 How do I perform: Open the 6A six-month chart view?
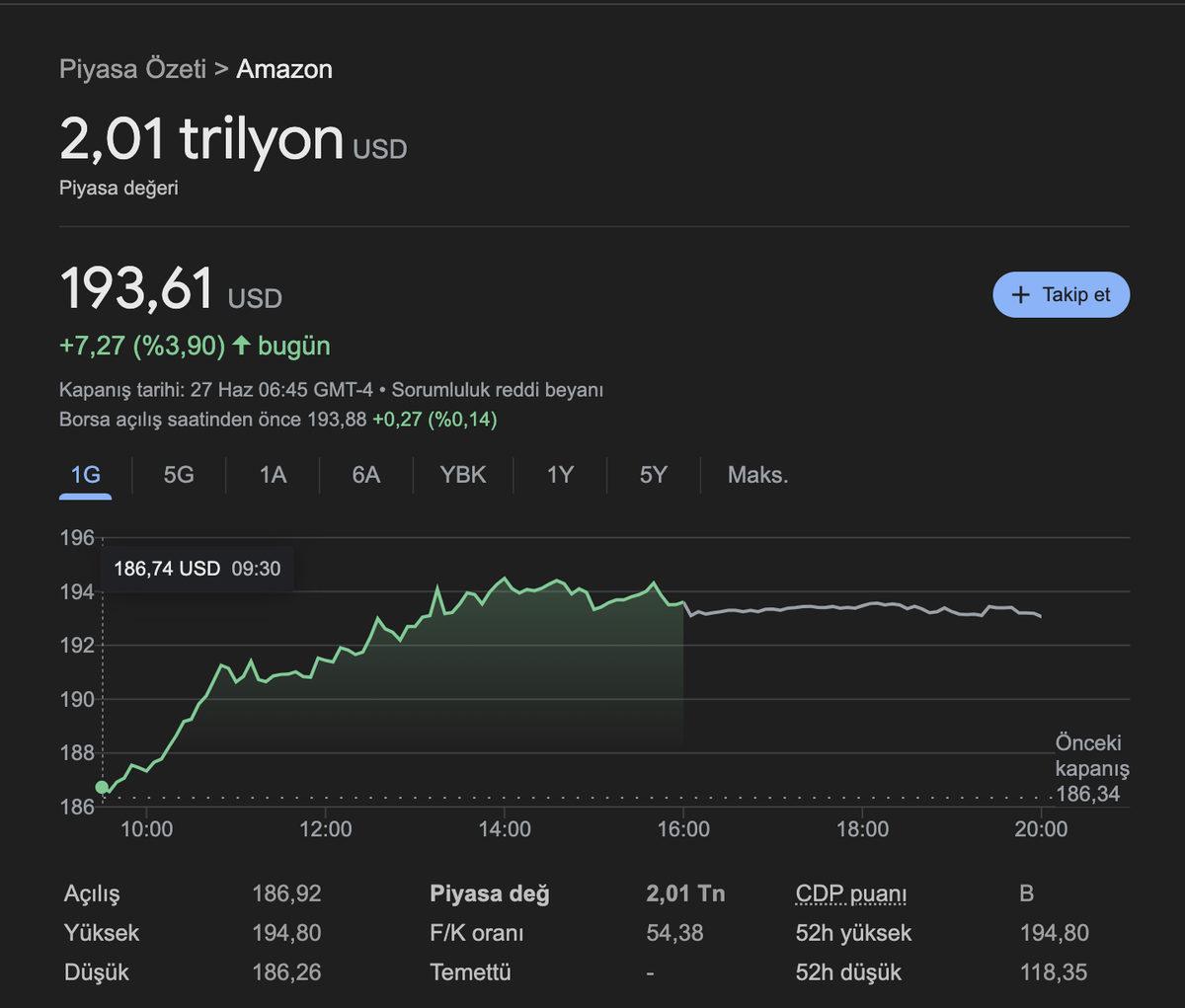click(x=366, y=475)
